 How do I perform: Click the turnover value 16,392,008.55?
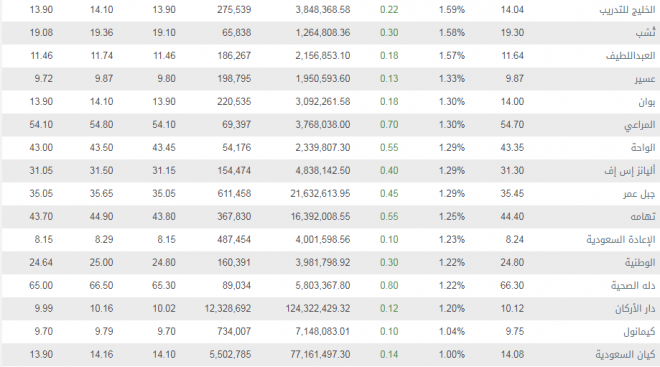tap(320, 216)
